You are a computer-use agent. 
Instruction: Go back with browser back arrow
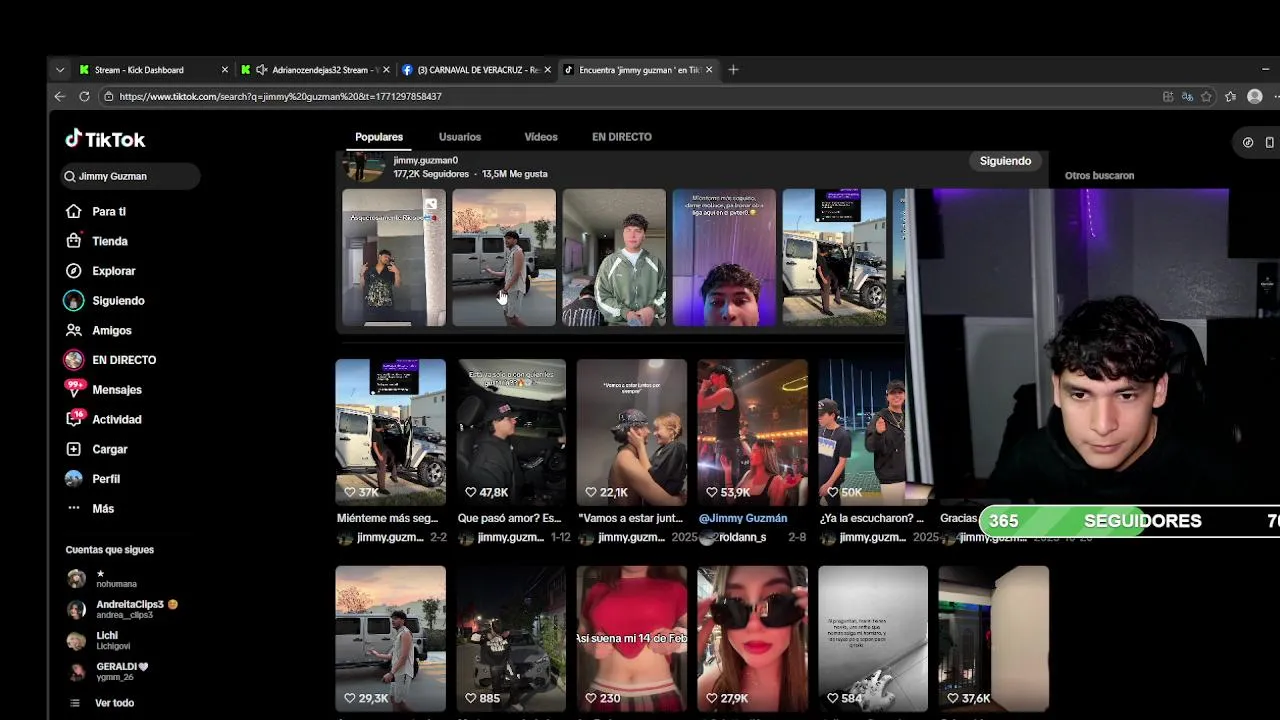(x=59, y=96)
